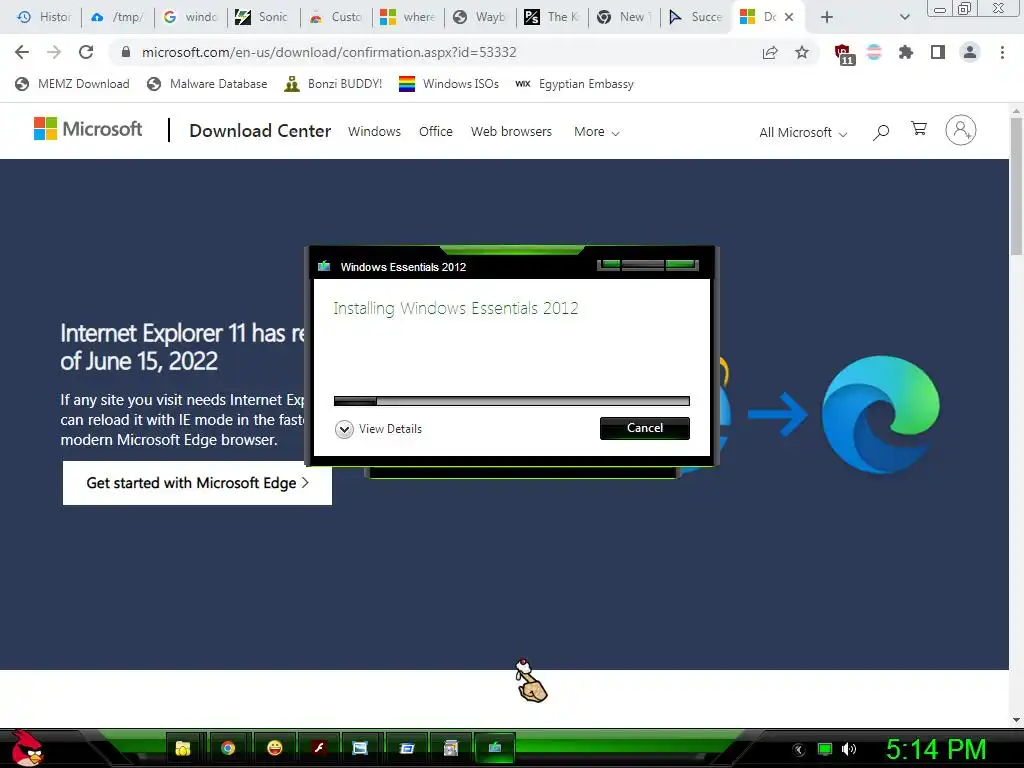Click the striped pink-blue extension icon

point(874,52)
